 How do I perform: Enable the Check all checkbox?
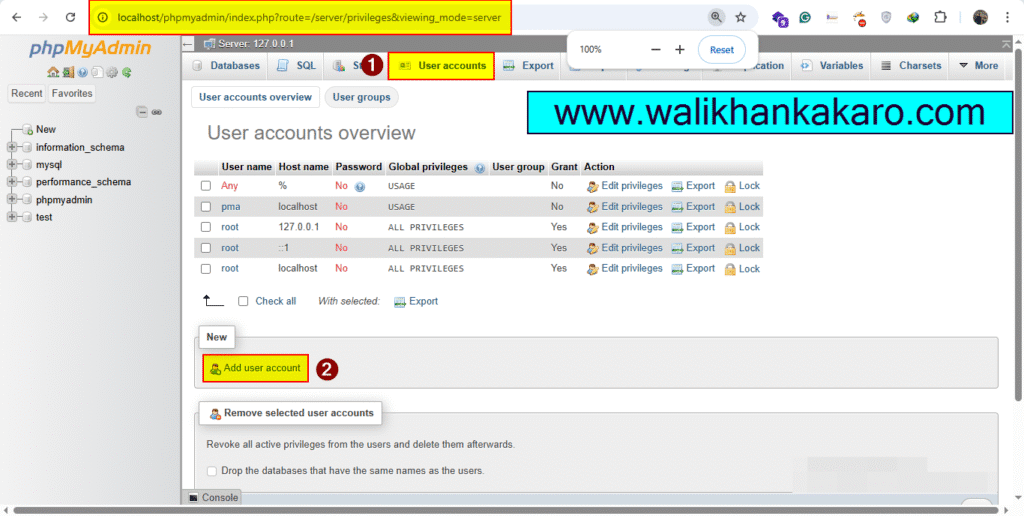pyautogui.click(x=243, y=301)
